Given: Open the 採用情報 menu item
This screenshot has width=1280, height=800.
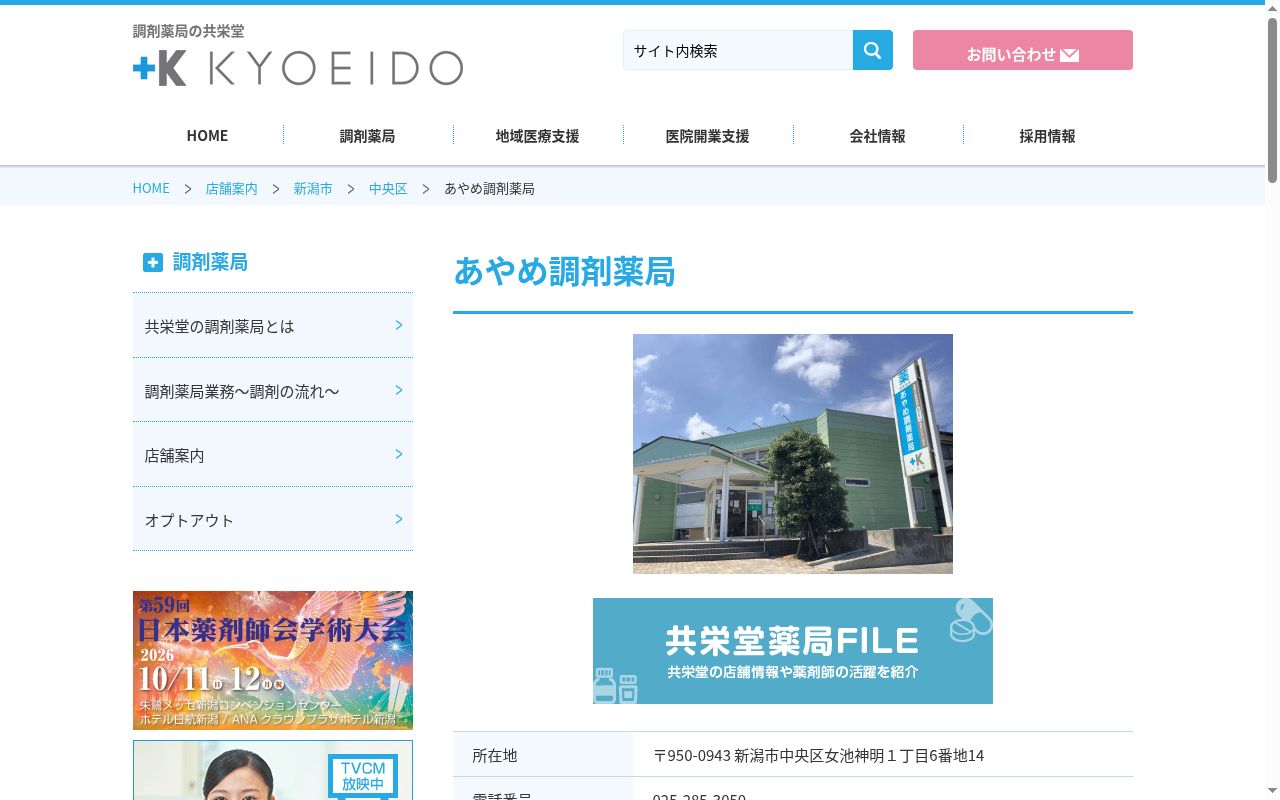Looking at the screenshot, I should [1047, 135].
